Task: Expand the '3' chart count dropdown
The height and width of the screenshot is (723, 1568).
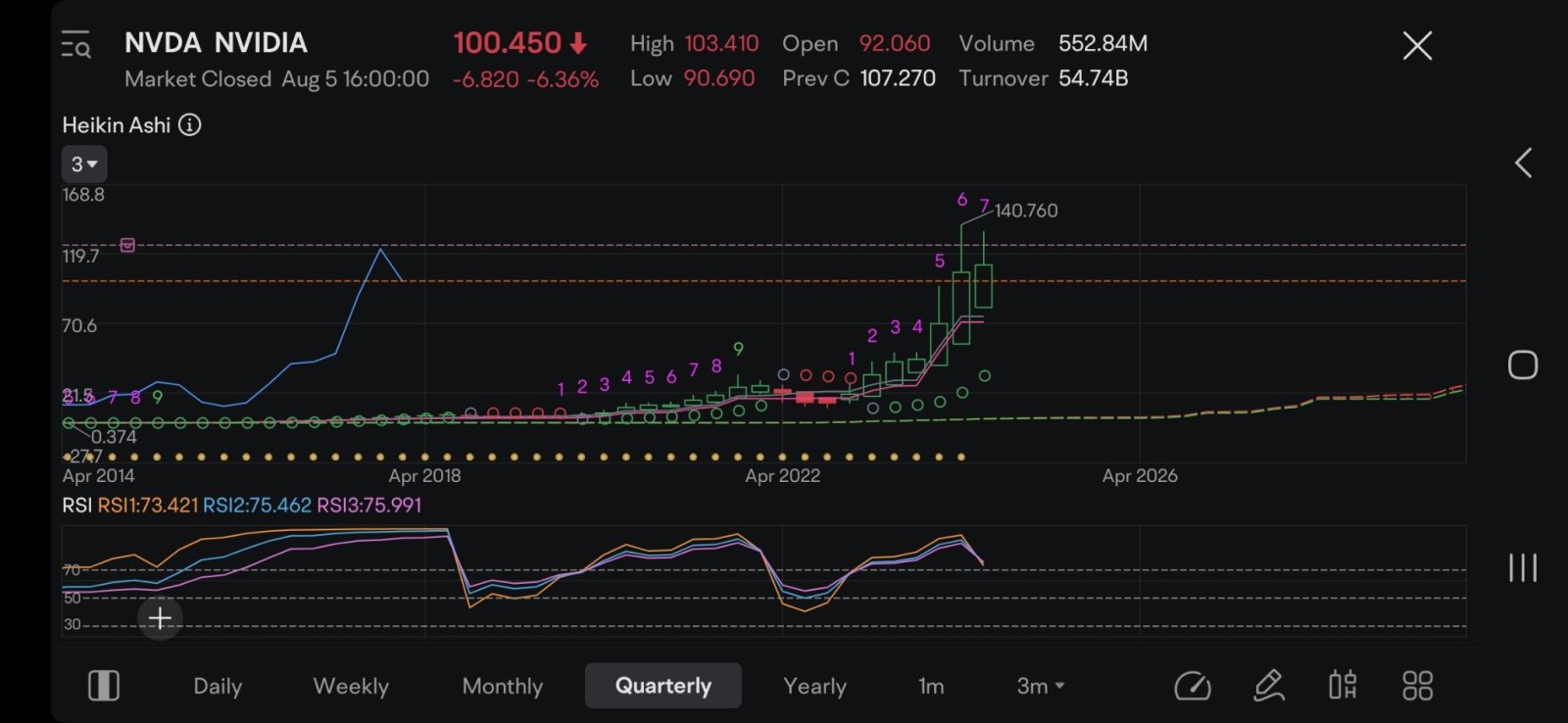Action: point(84,165)
